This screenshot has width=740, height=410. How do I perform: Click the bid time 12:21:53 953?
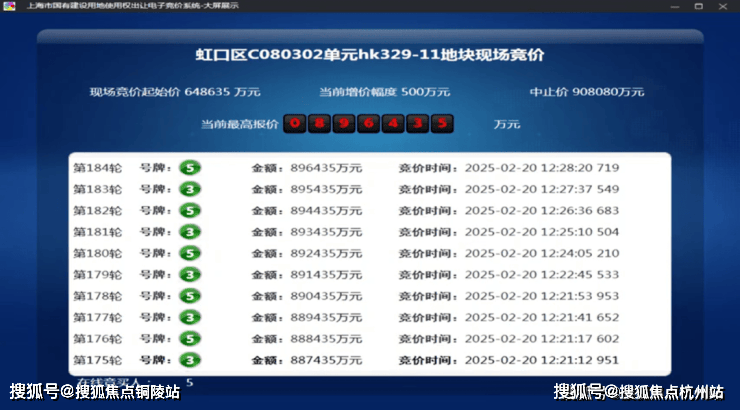[580, 296]
